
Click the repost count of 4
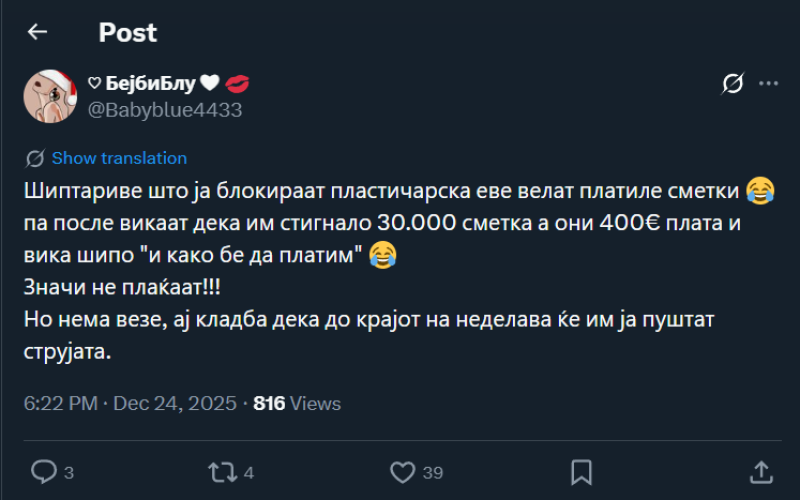(x=248, y=472)
